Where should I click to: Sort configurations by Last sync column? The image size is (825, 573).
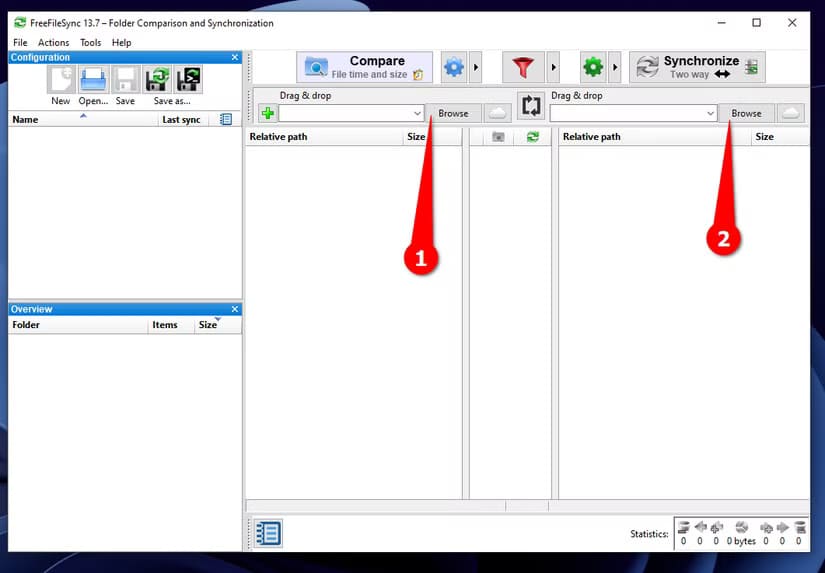click(x=182, y=119)
